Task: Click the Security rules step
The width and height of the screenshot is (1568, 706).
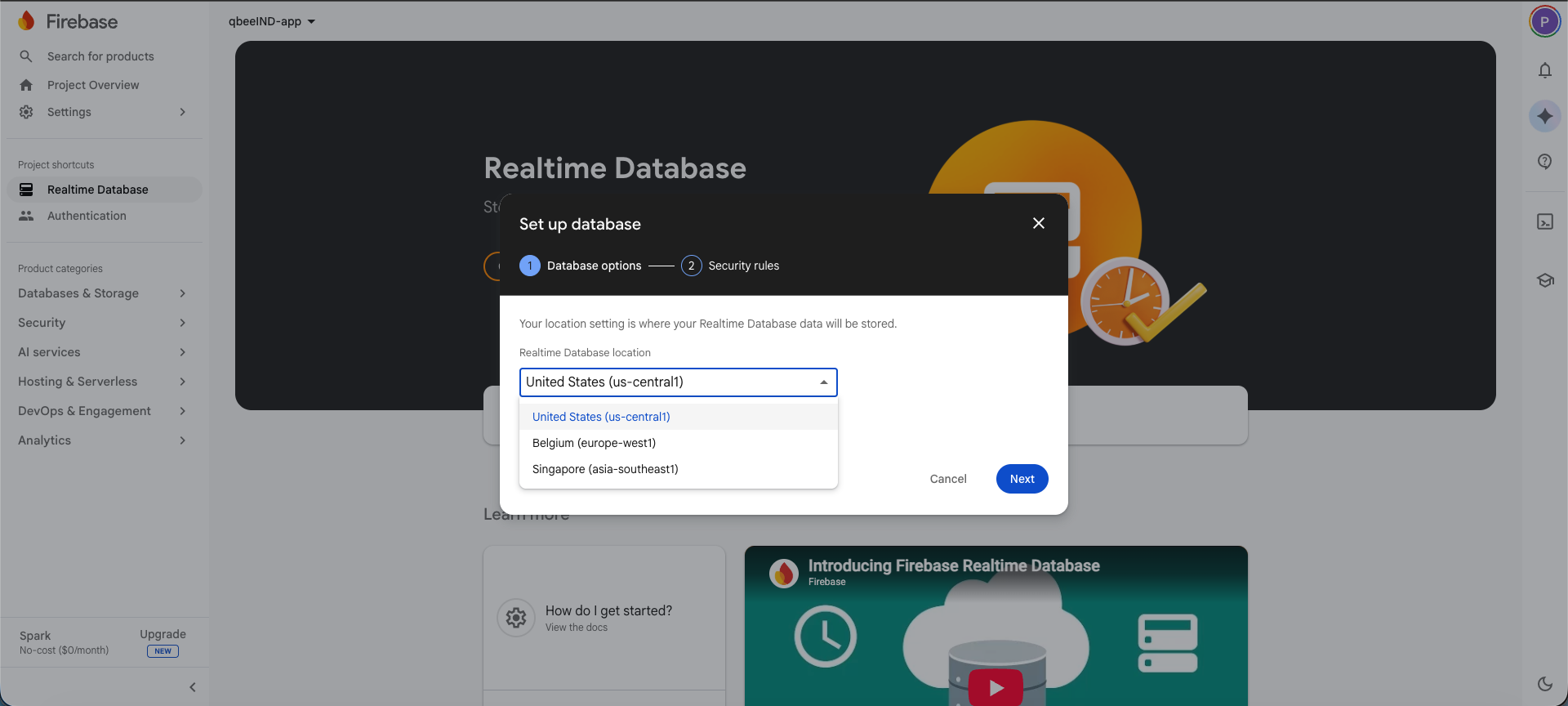Action: (x=730, y=266)
